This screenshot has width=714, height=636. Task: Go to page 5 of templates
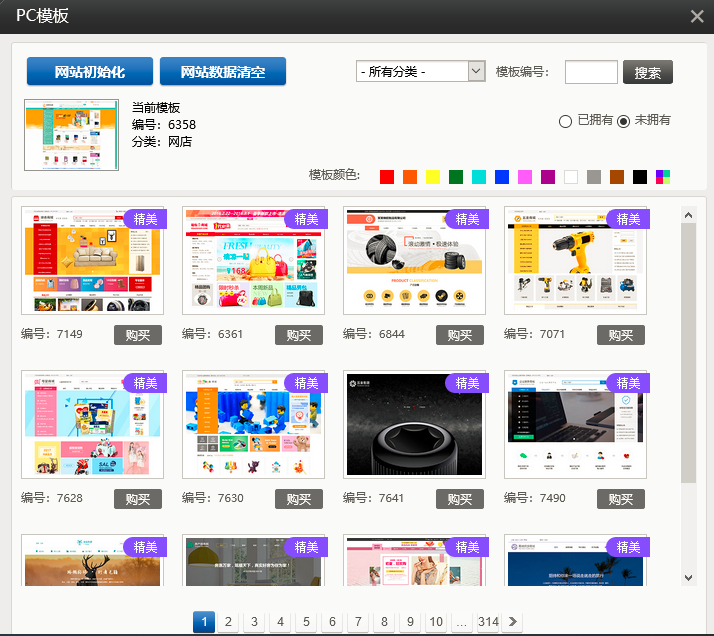point(306,622)
